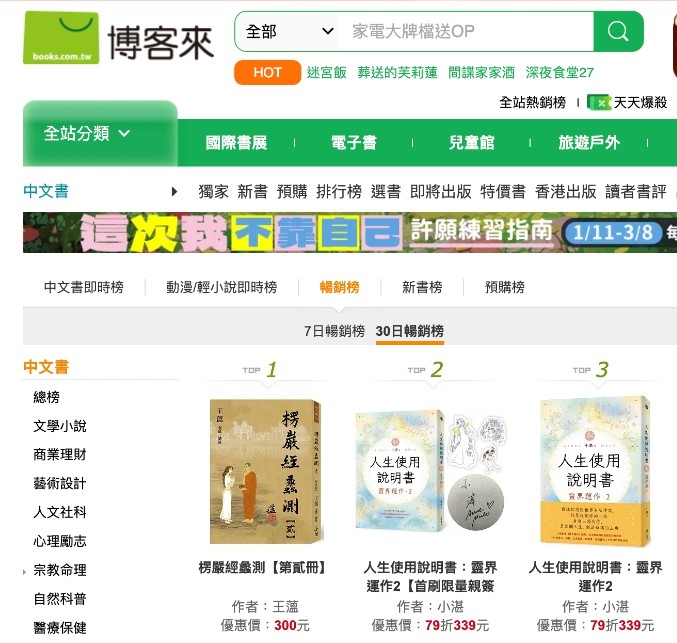The width and height of the screenshot is (677, 643).
Task: Open the TOP 2 signed edition cover
Action: [430, 471]
